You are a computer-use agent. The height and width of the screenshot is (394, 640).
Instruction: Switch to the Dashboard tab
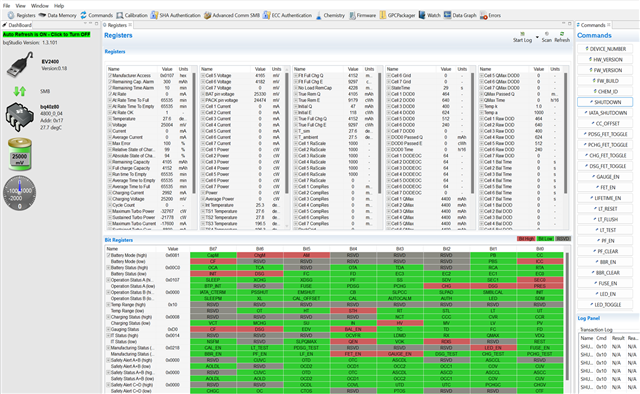point(17,25)
